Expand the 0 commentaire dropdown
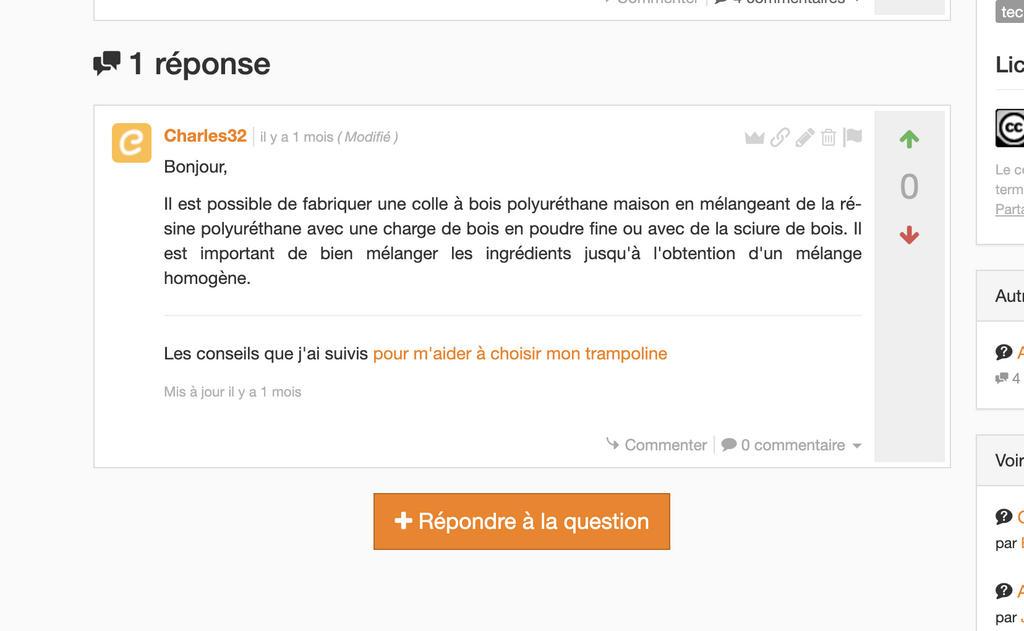Screen dimensions: 1024x631 pos(792,445)
